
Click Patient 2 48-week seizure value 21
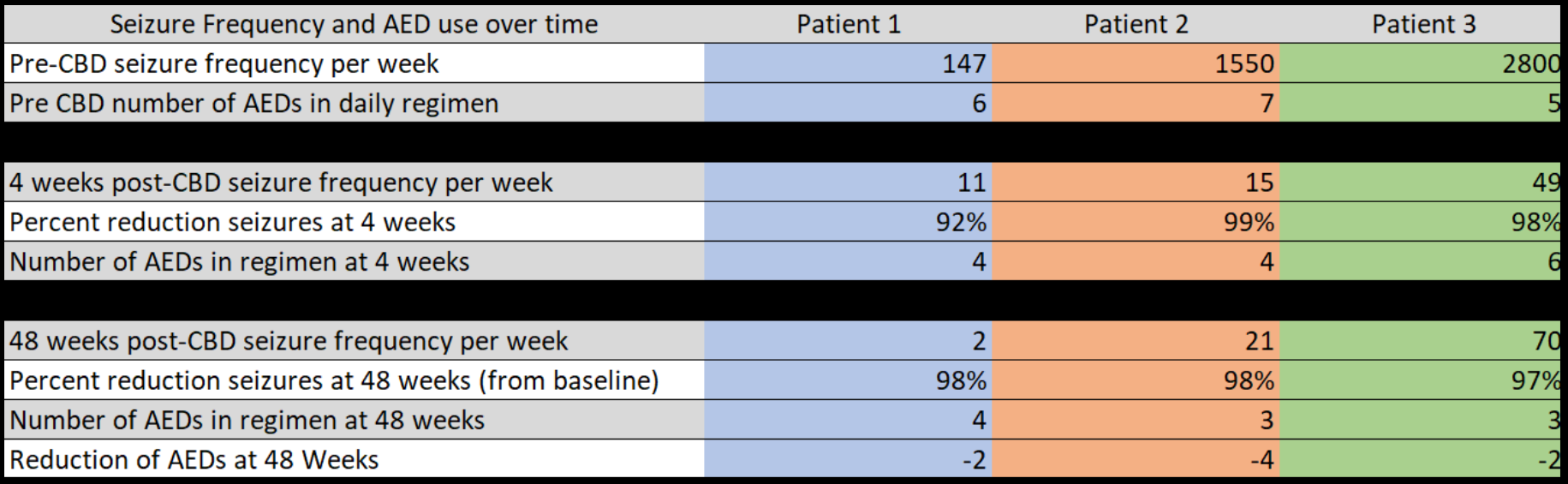pos(1259,341)
